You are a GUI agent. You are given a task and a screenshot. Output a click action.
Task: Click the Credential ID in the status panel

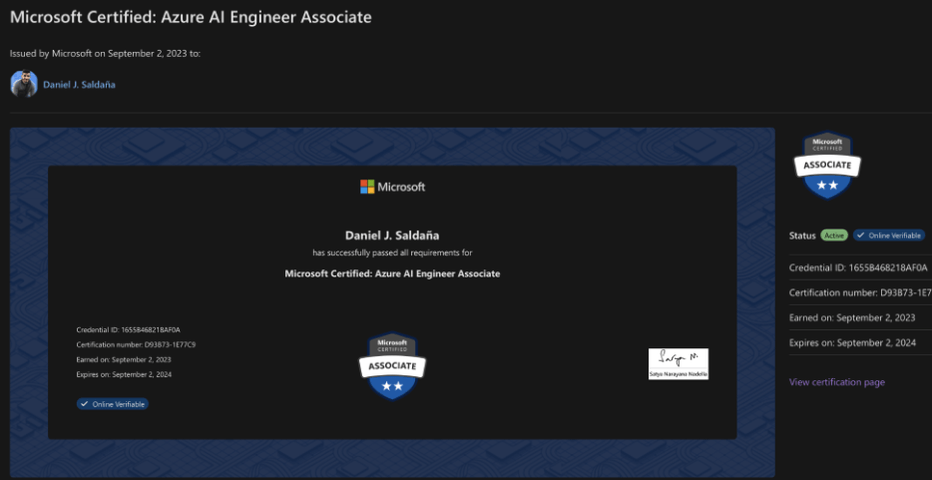(859, 267)
